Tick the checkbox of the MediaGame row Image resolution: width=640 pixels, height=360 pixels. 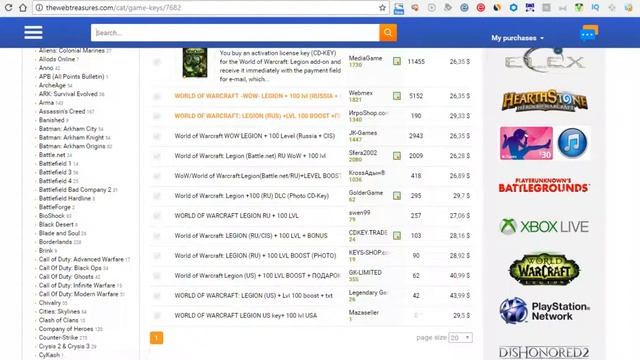pos(157,62)
